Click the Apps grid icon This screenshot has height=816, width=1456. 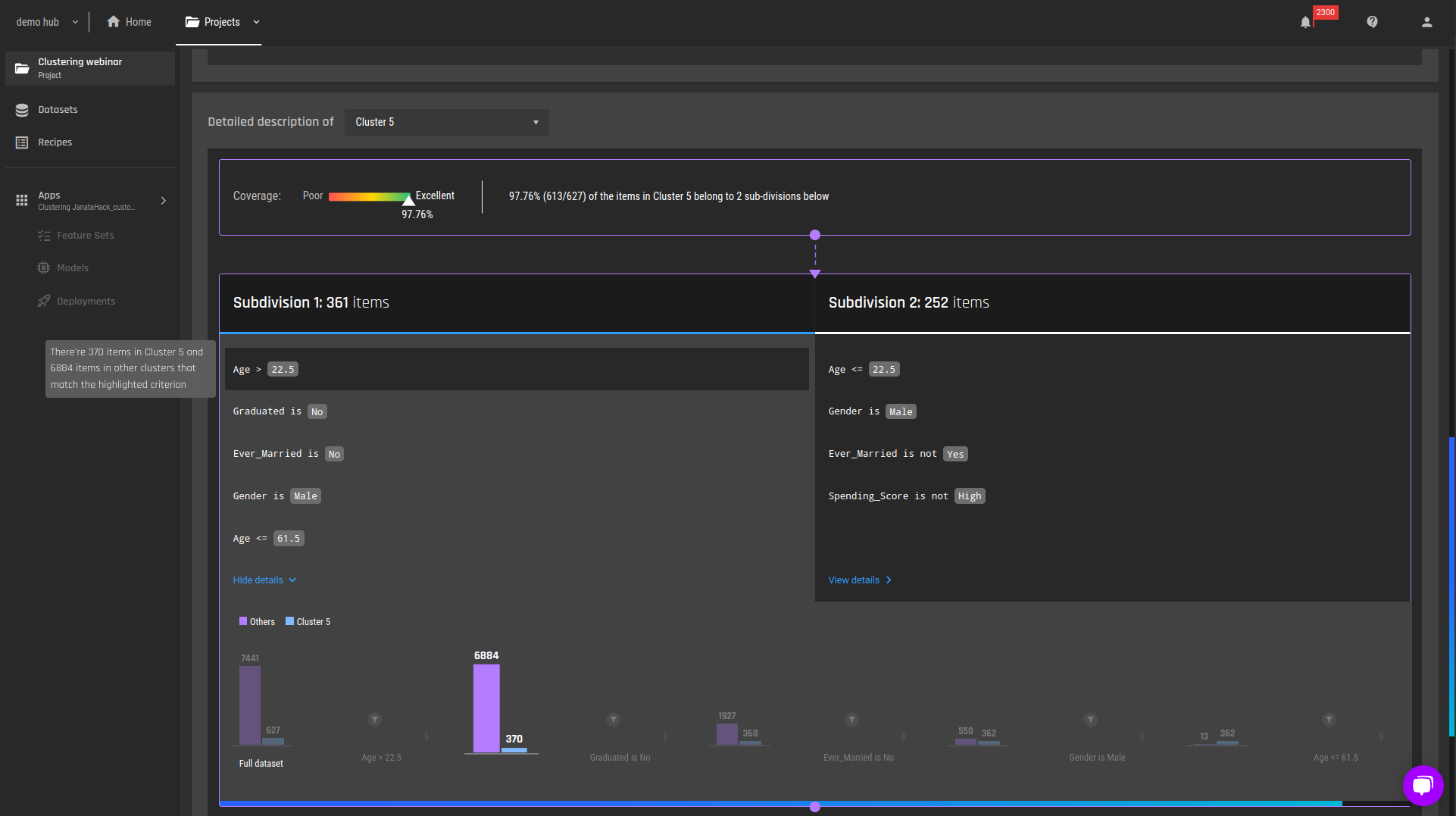[22, 200]
